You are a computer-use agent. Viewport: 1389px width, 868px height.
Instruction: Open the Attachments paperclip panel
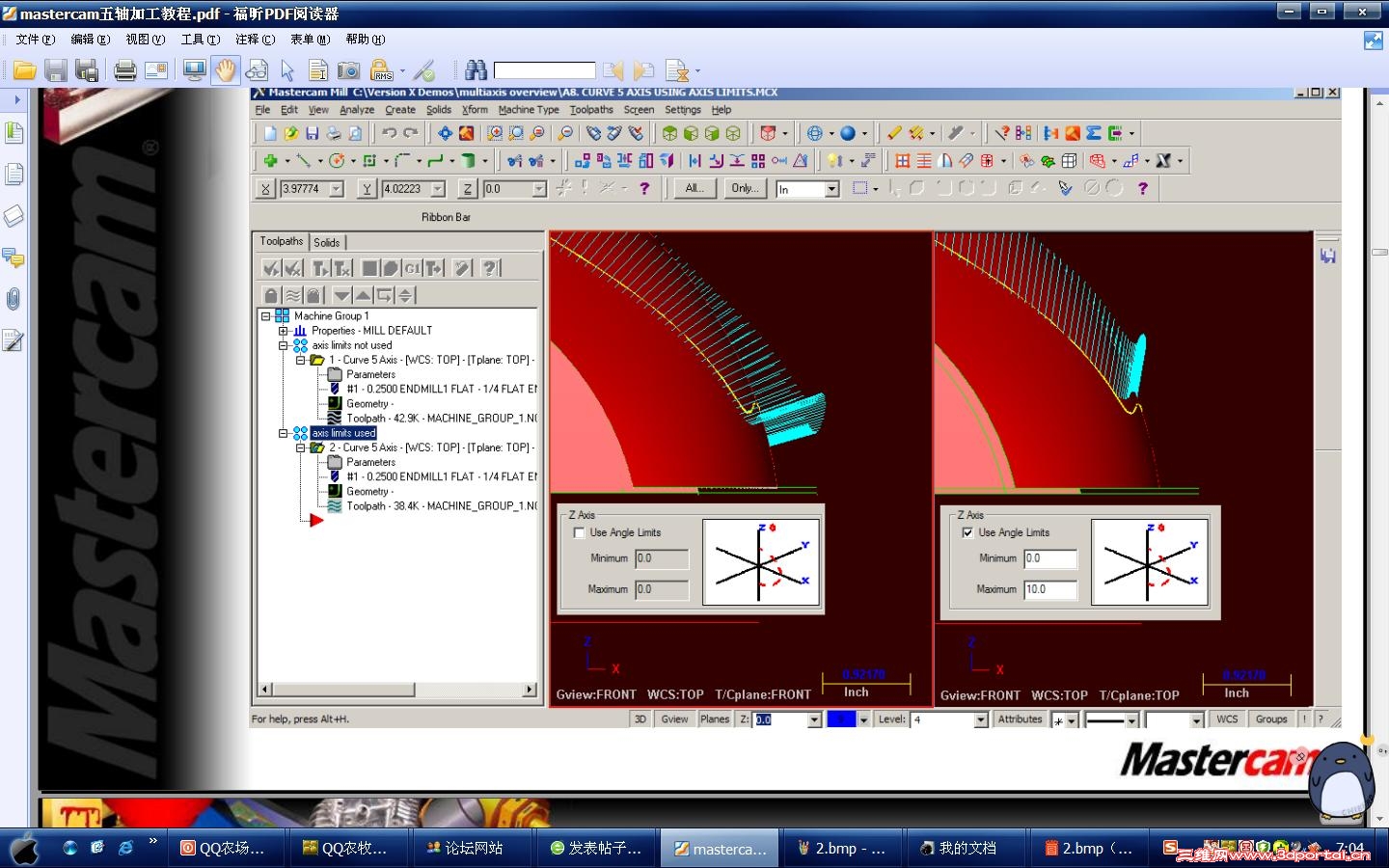coord(14,299)
